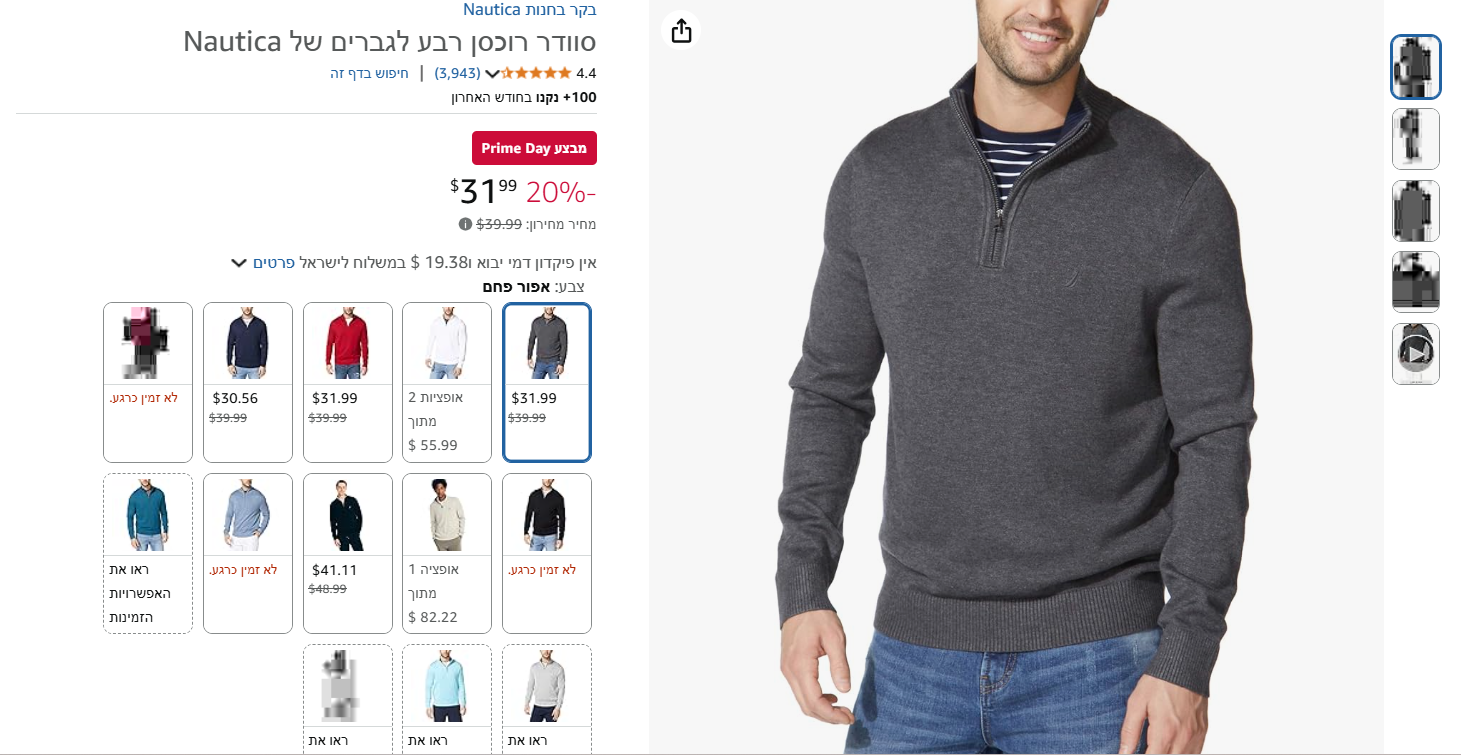Viewport: 1461px width, 755px height.
Task: View the third product image thumbnail
Action: pyautogui.click(x=1415, y=211)
